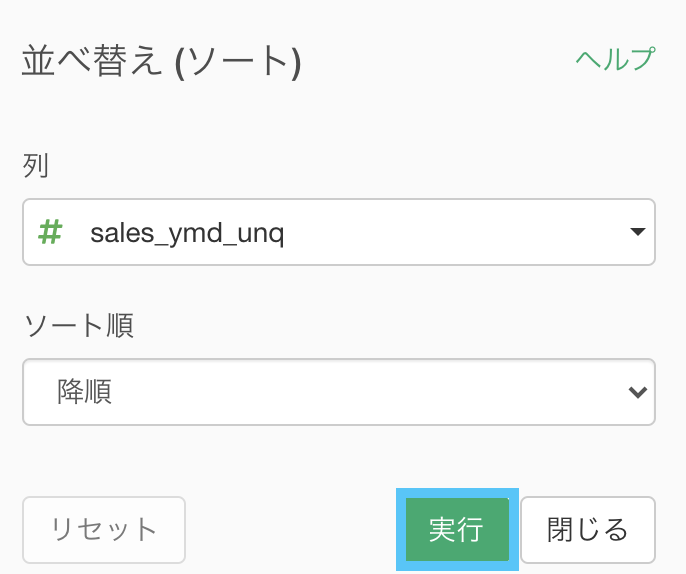Click the sales_ymd_unq column name text
This screenshot has height=574, width=686.
(x=187, y=233)
